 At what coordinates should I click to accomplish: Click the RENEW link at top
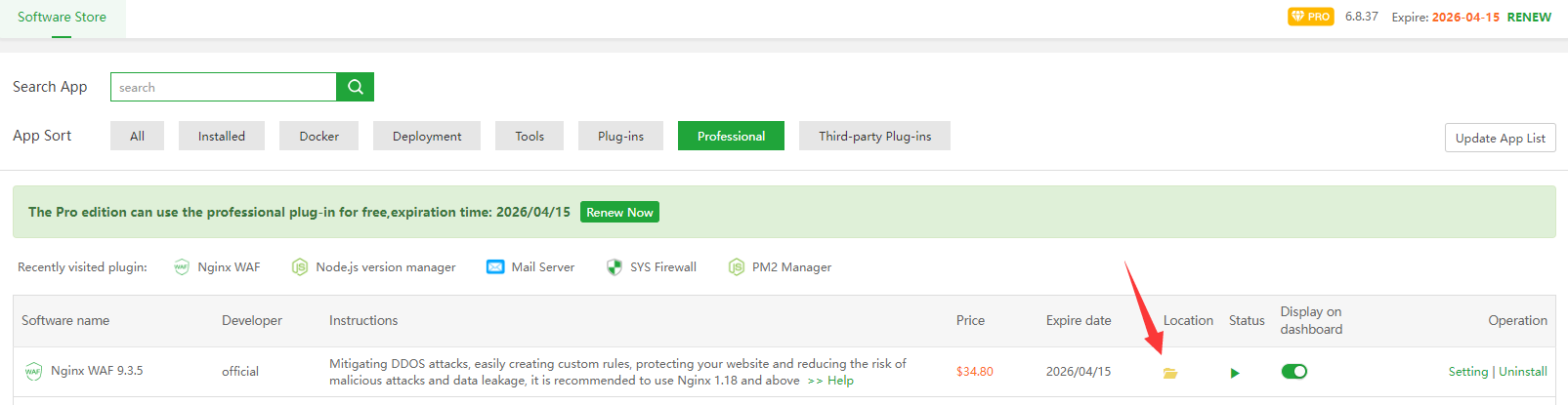click(1529, 17)
